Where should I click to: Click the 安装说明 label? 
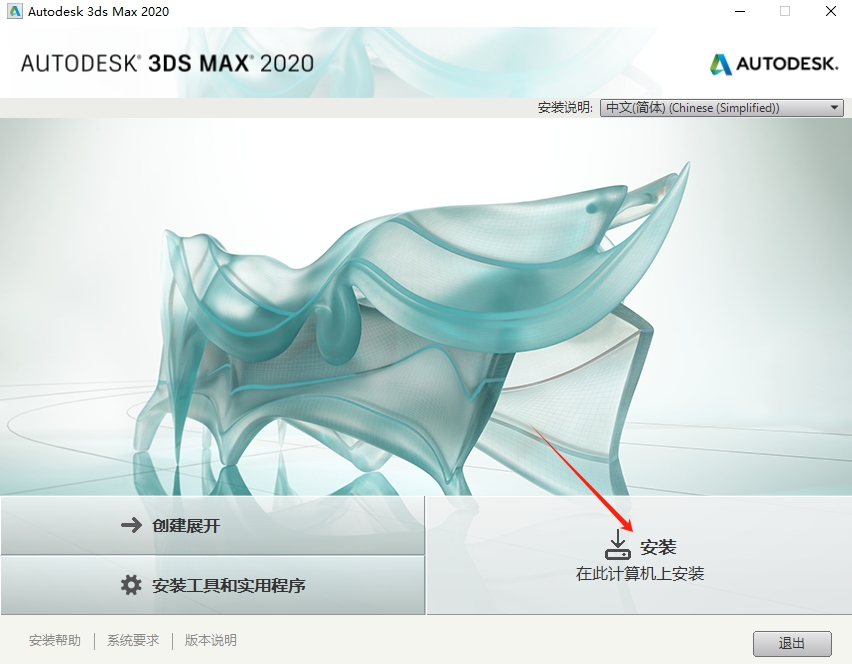565,108
